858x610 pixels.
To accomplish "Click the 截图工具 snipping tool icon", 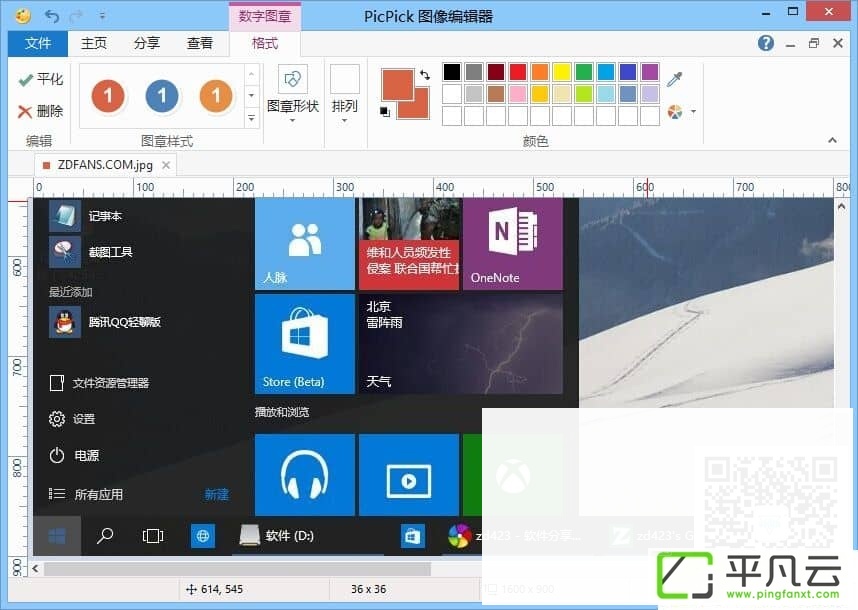I will coord(65,252).
